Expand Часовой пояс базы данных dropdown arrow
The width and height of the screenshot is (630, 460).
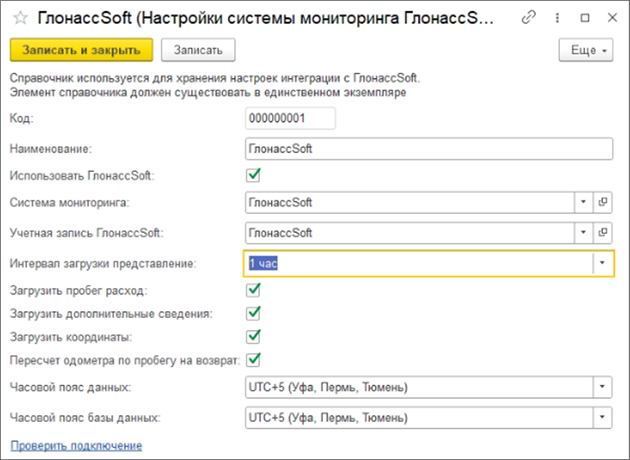pyautogui.click(x=602, y=417)
